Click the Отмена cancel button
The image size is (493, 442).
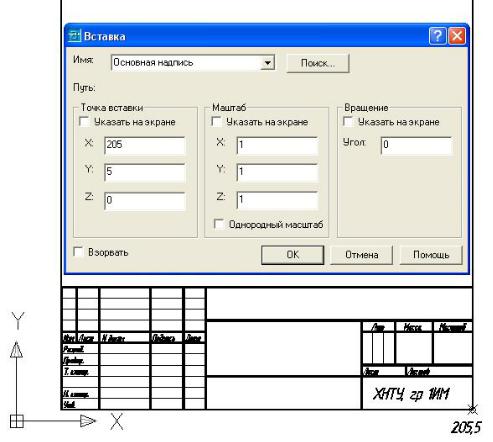point(361,255)
